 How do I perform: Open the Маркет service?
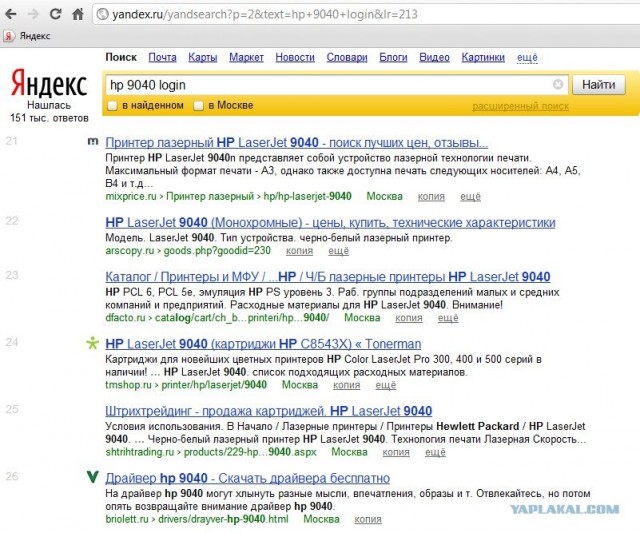[246, 58]
